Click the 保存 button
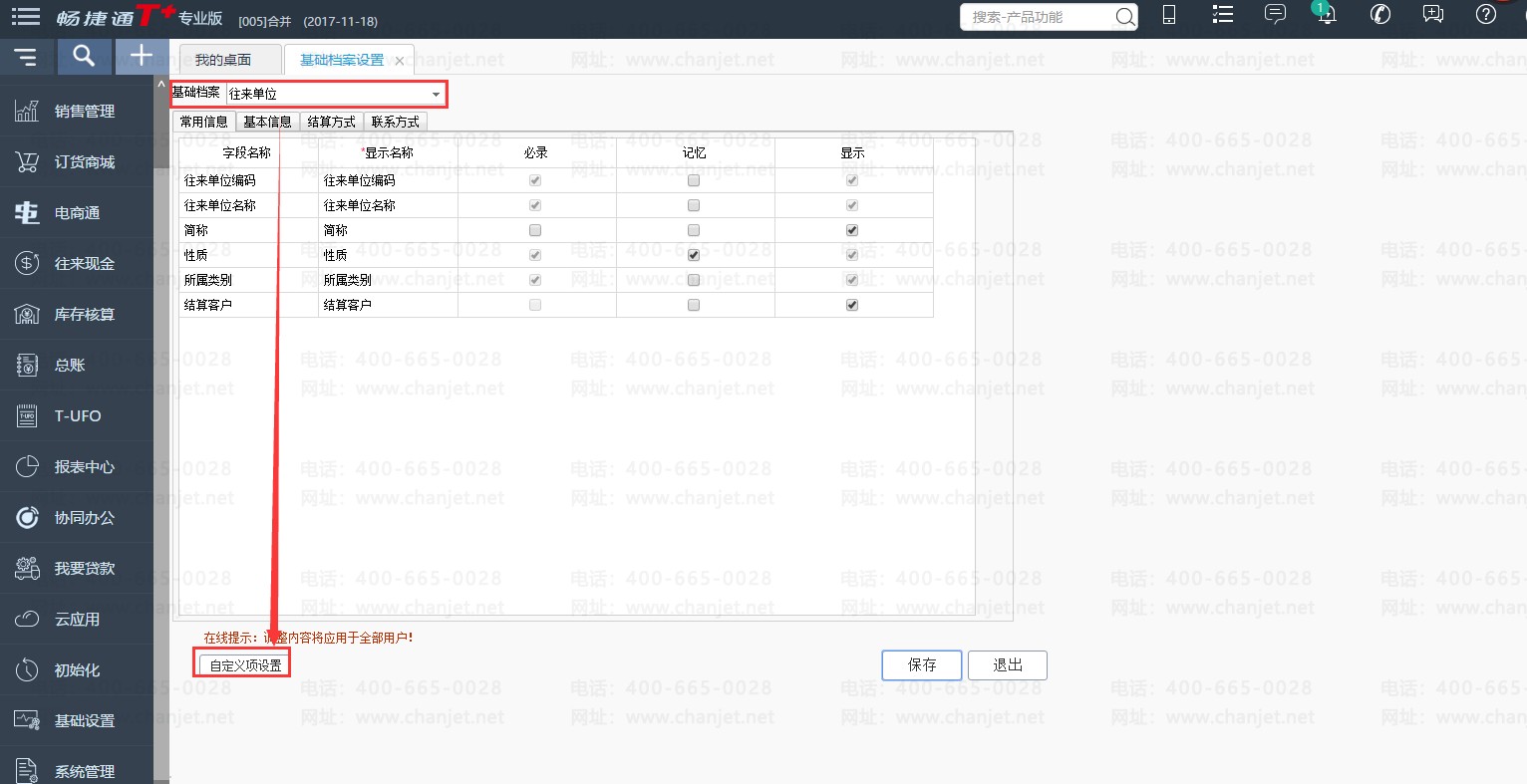The width and height of the screenshot is (1527, 784). (x=922, y=665)
